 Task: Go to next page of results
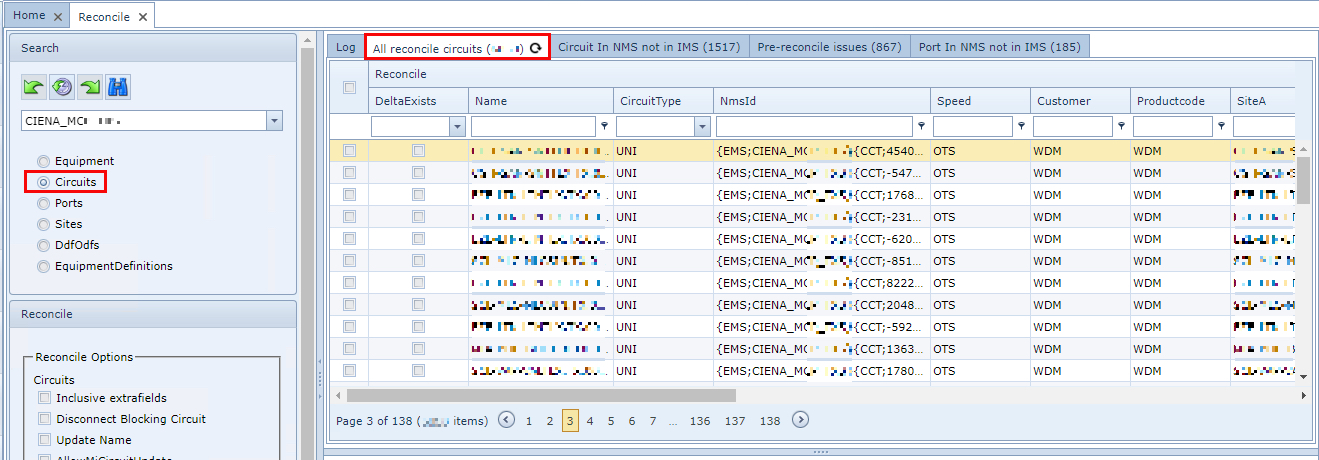800,420
